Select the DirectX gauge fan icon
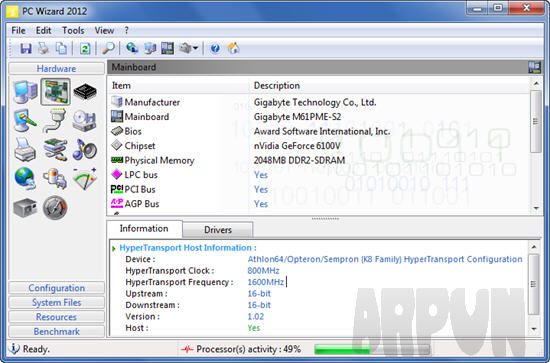Image resolution: width=550 pixels, height=363 pixels. 85,178
